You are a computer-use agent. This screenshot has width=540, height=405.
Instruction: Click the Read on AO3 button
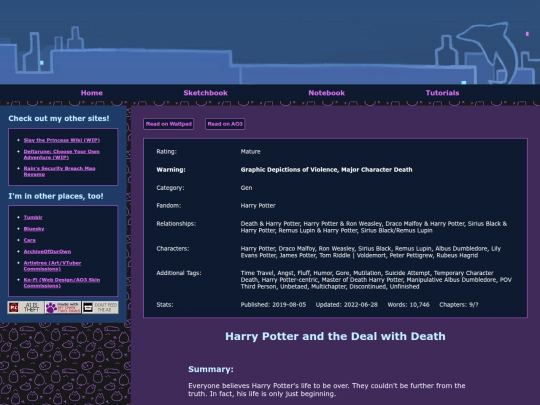pyautogui.click(x=225, y=124)
